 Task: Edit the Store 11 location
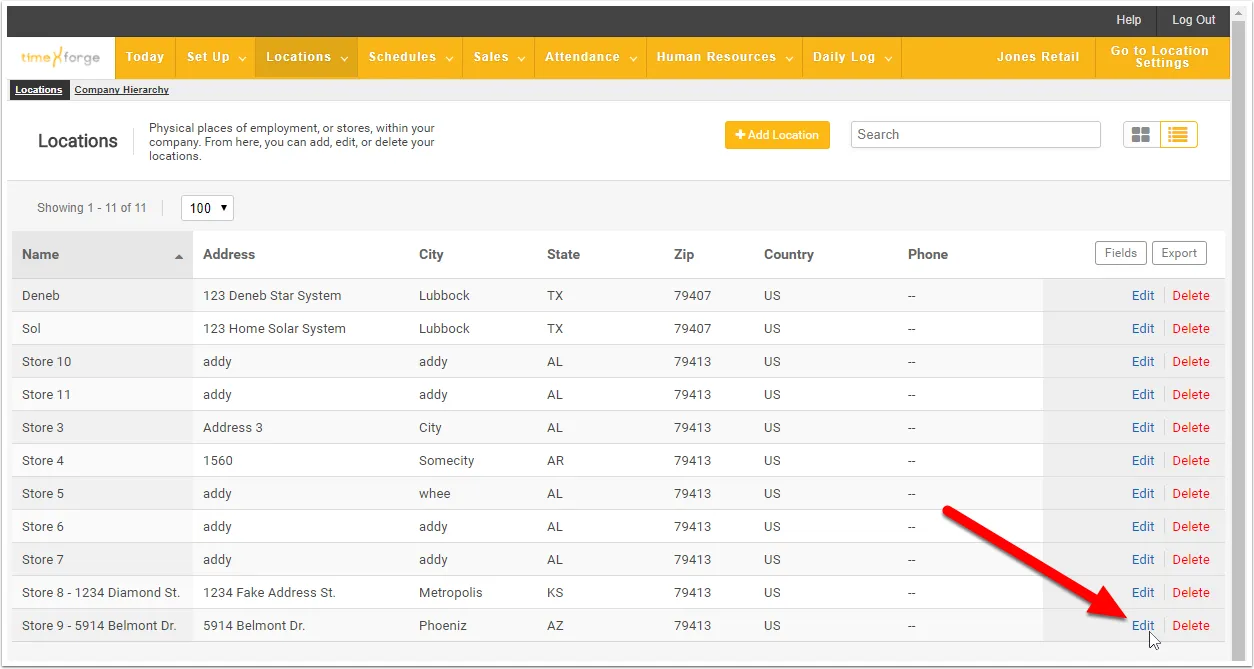point(1143,395)
